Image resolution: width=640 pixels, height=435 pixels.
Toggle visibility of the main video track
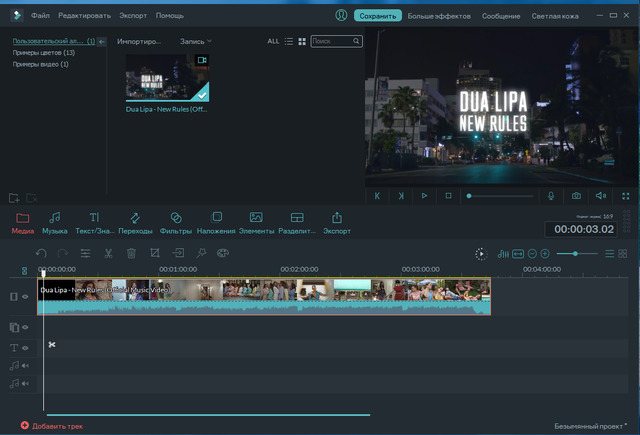point(25,296)
